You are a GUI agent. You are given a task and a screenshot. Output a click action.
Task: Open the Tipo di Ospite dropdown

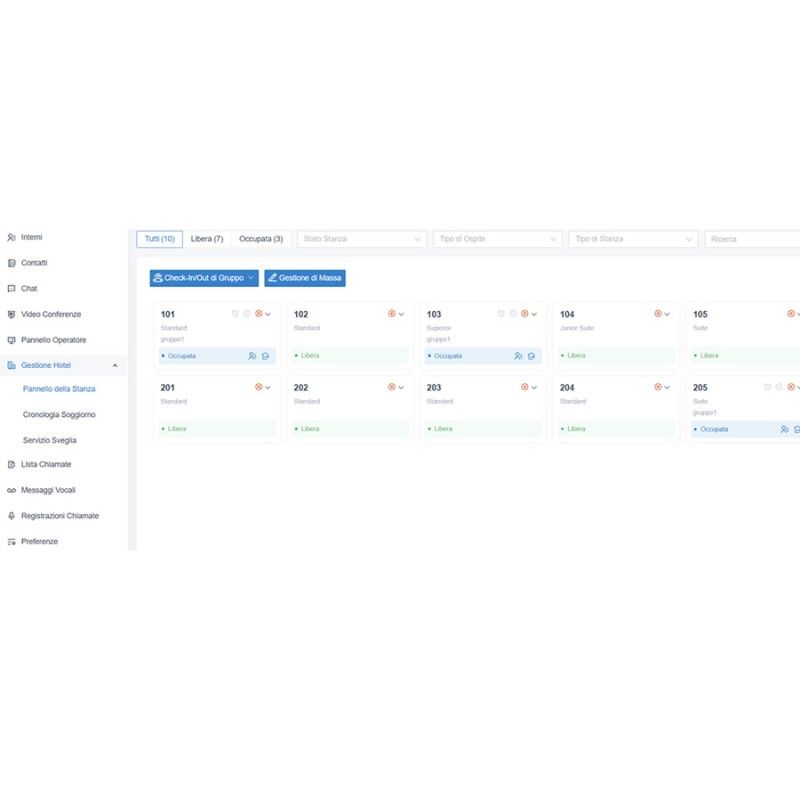pos(497,239)
